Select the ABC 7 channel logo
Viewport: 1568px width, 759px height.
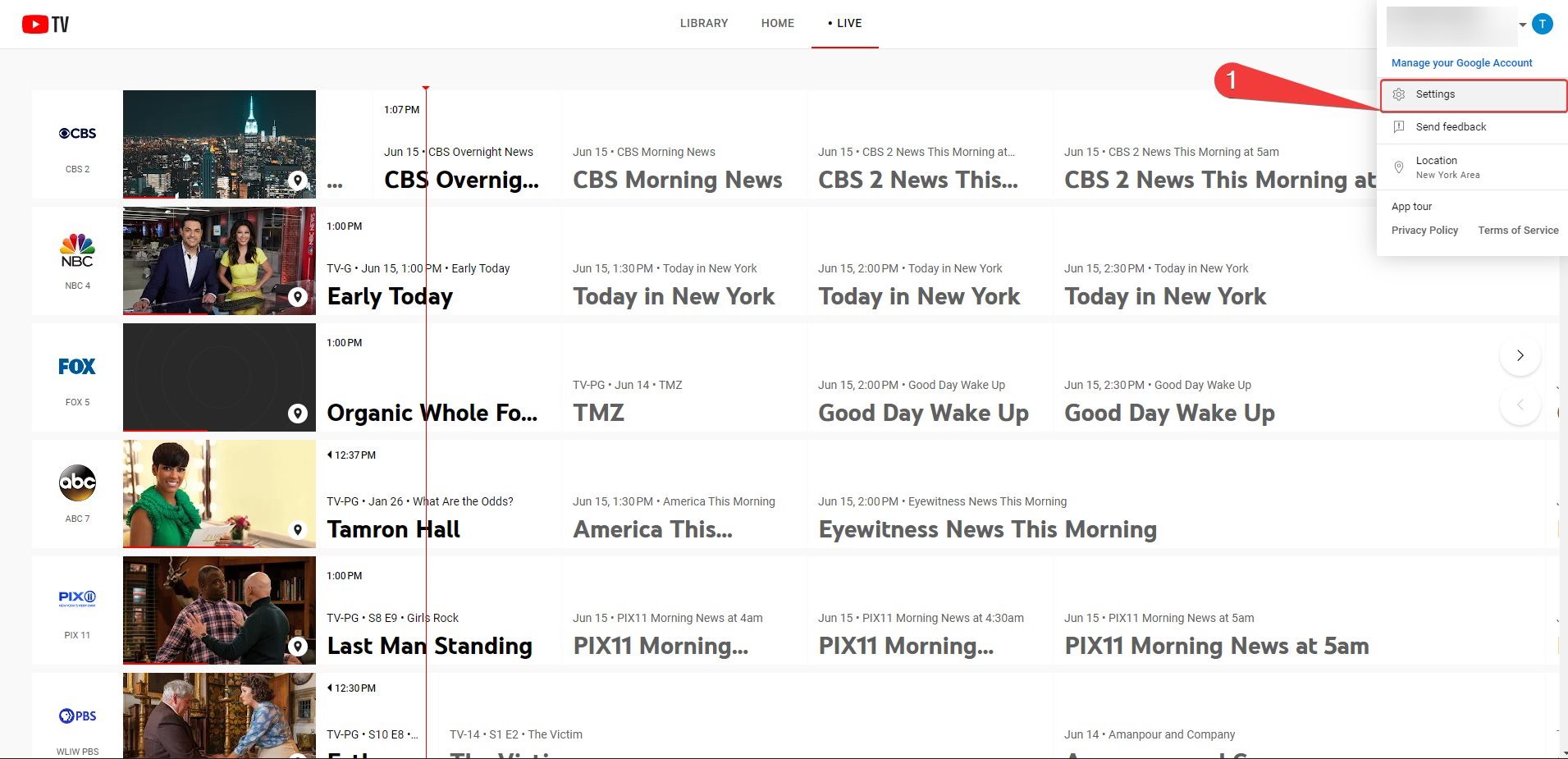click(x=76, y=482)
